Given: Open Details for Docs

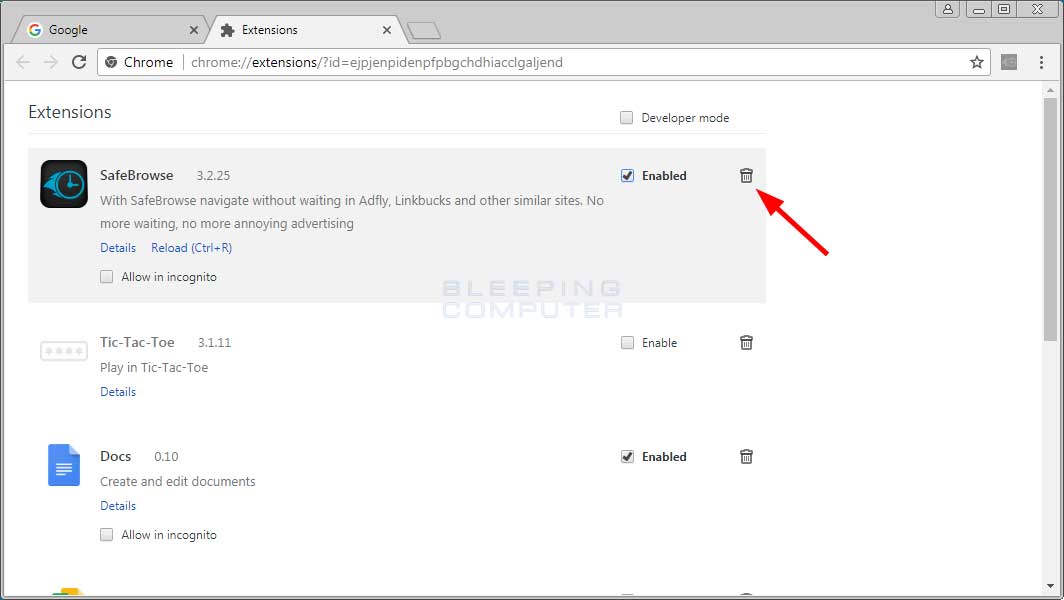Looking at the screenshot, I should coord(118,506).
